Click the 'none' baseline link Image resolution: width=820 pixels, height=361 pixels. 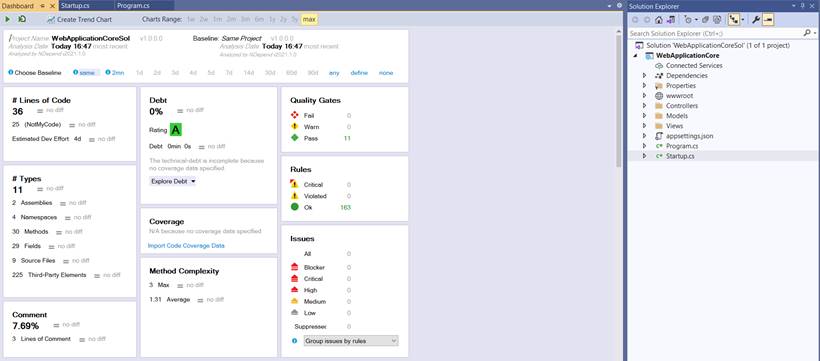pos(386,73)
